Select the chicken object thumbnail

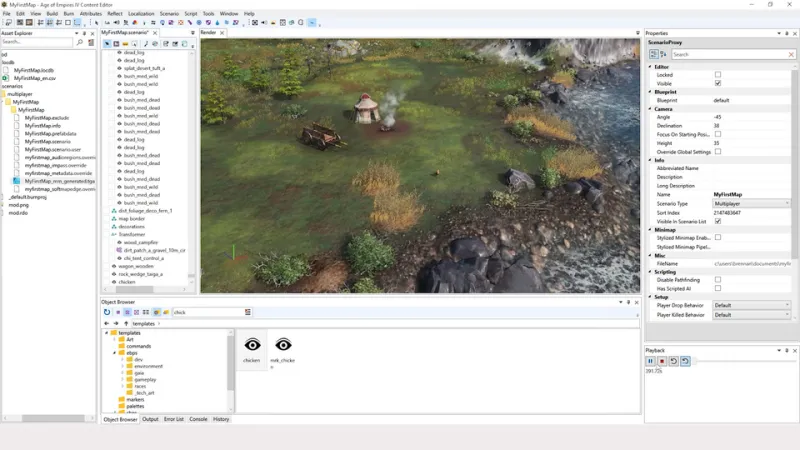[252, 349]
